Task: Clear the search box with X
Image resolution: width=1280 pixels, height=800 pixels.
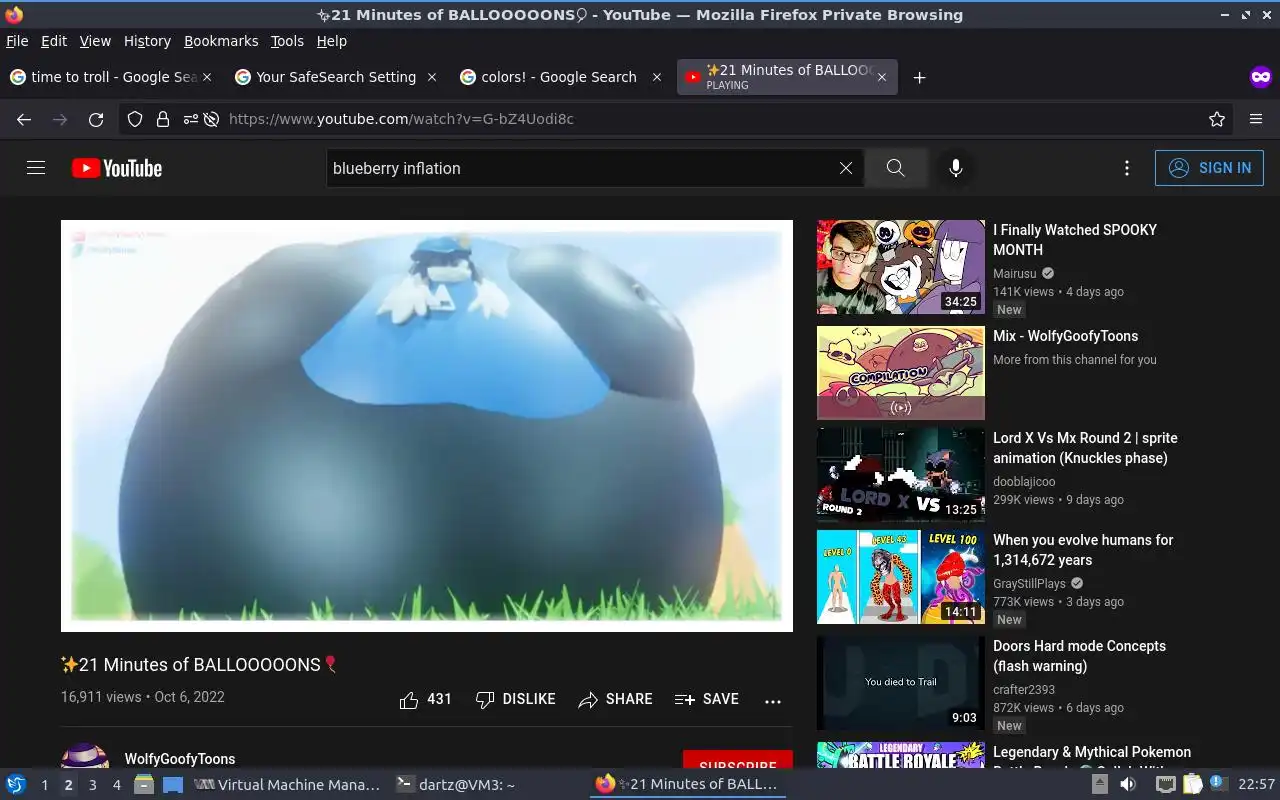Action: 846,168
